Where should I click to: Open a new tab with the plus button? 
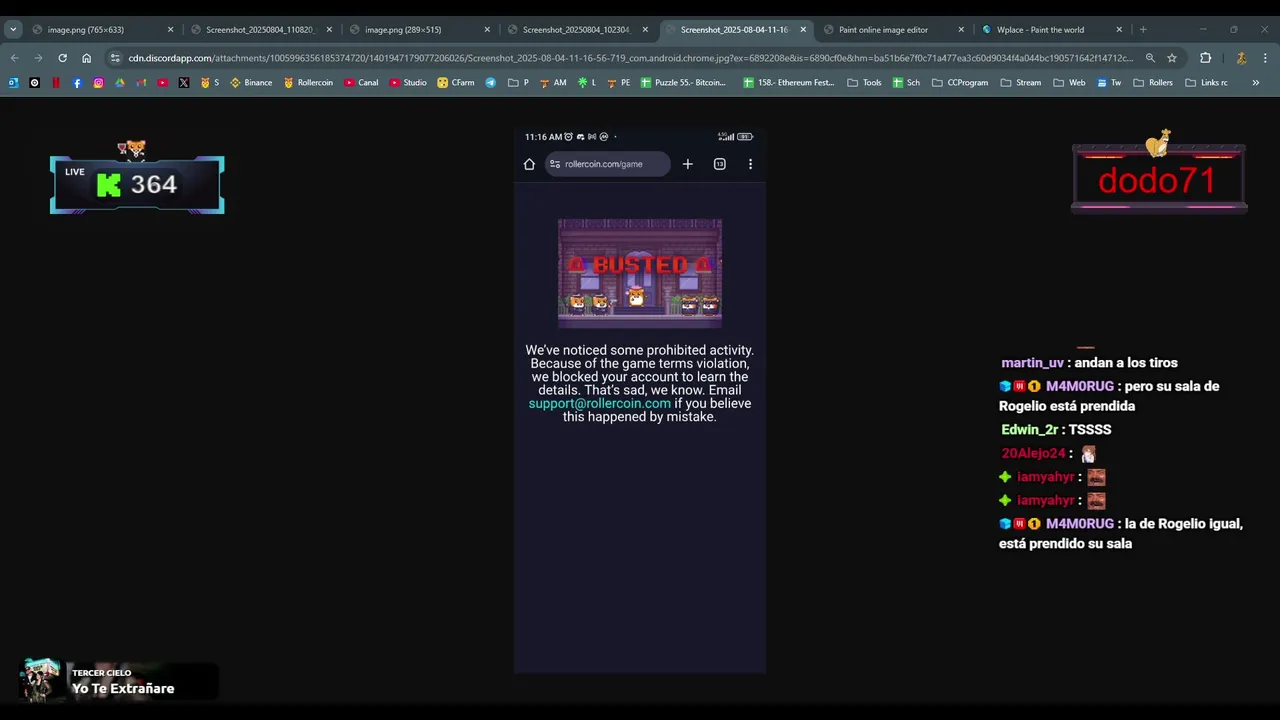pos(1143,29)
